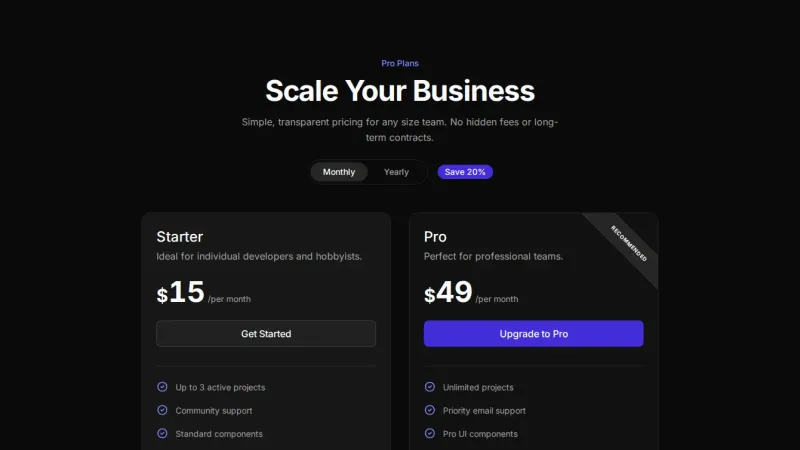Click the Upgrade to Pro button
The height and width of the screenshot is (450, 800).
[x=533, y=334]
